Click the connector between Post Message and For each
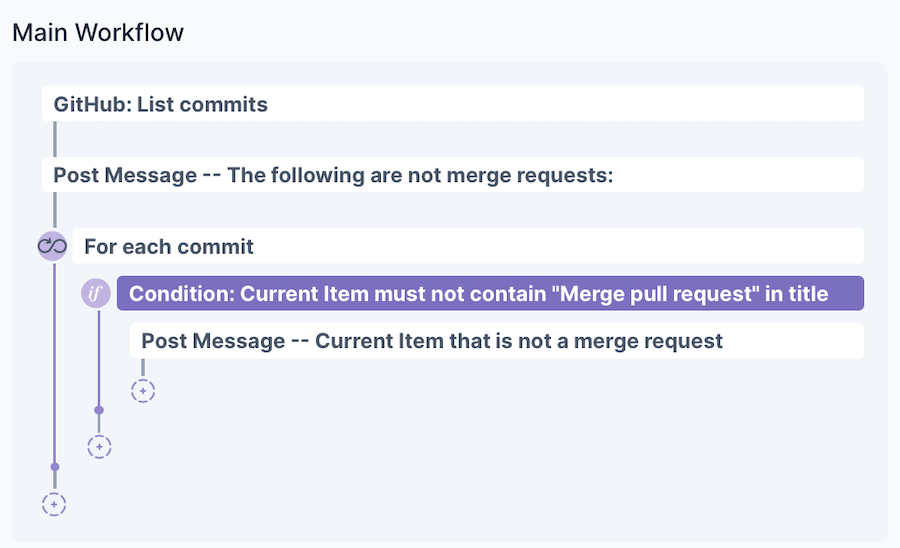 click(x=54, y=209)
